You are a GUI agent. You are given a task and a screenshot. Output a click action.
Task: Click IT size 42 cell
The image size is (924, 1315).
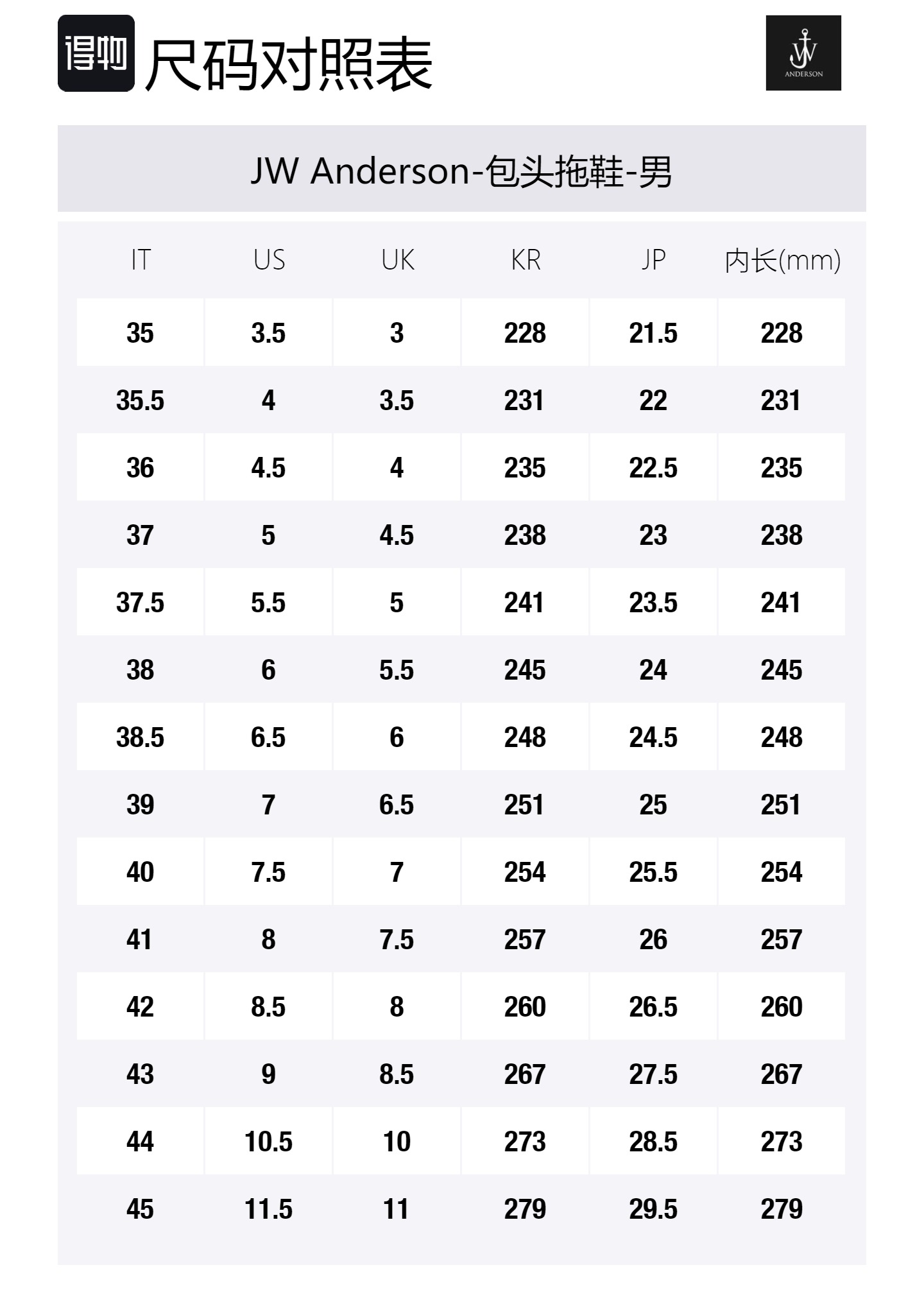point(141,1006)
